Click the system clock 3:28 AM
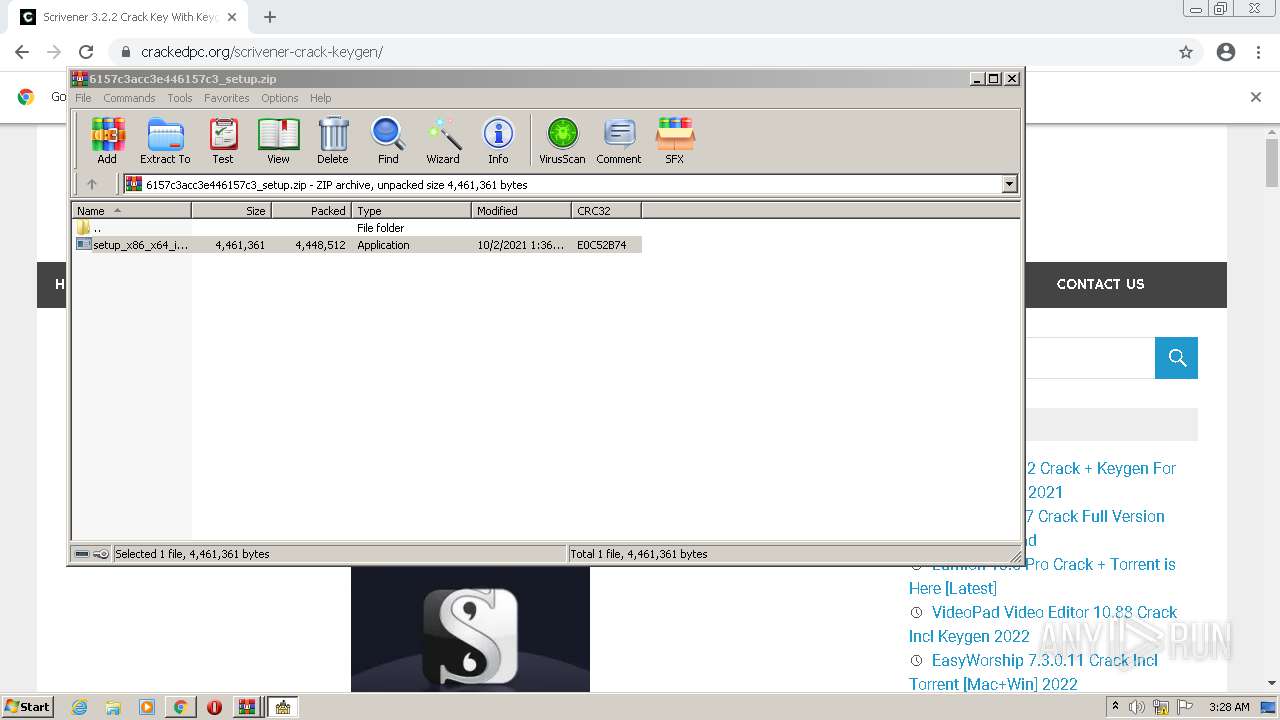The image size is (1280, 720). point(1229,707)
